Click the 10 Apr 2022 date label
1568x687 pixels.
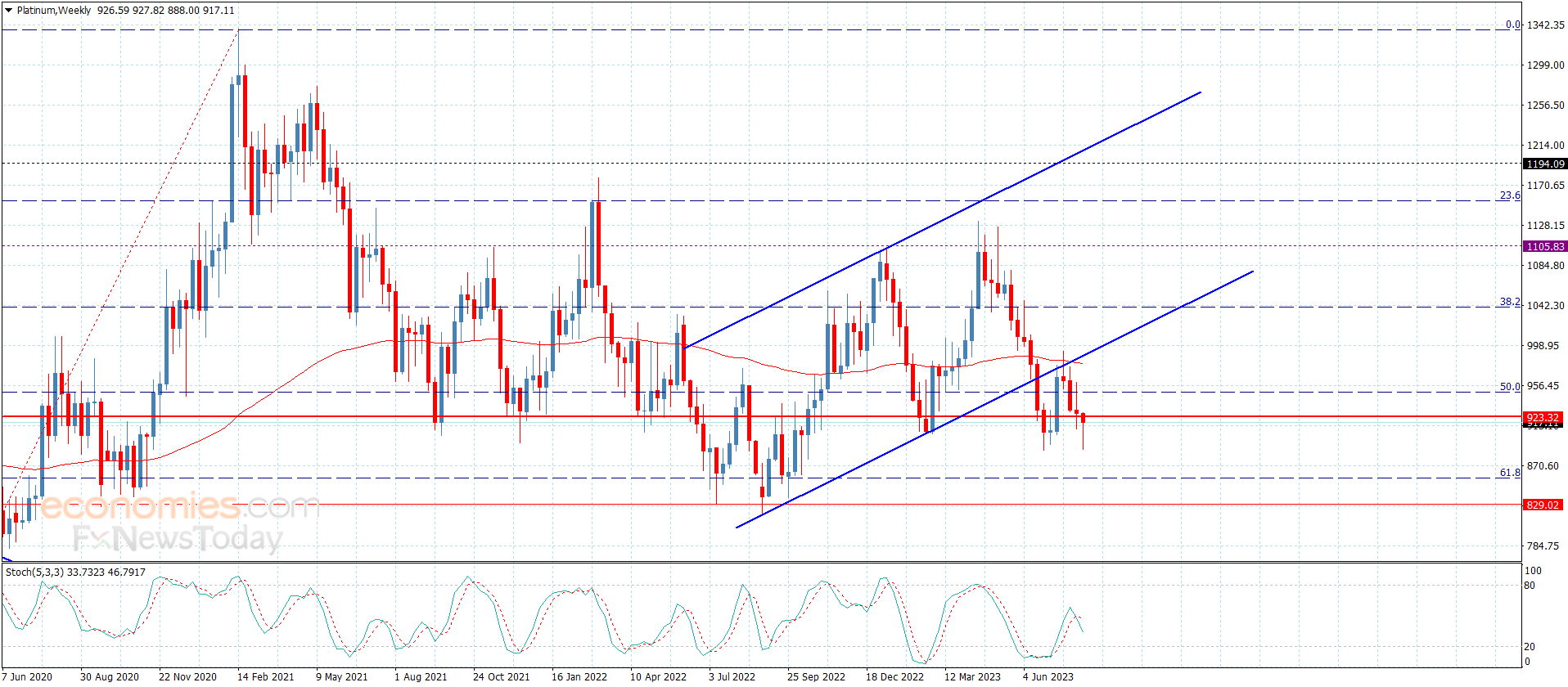[x=658, y=676]
